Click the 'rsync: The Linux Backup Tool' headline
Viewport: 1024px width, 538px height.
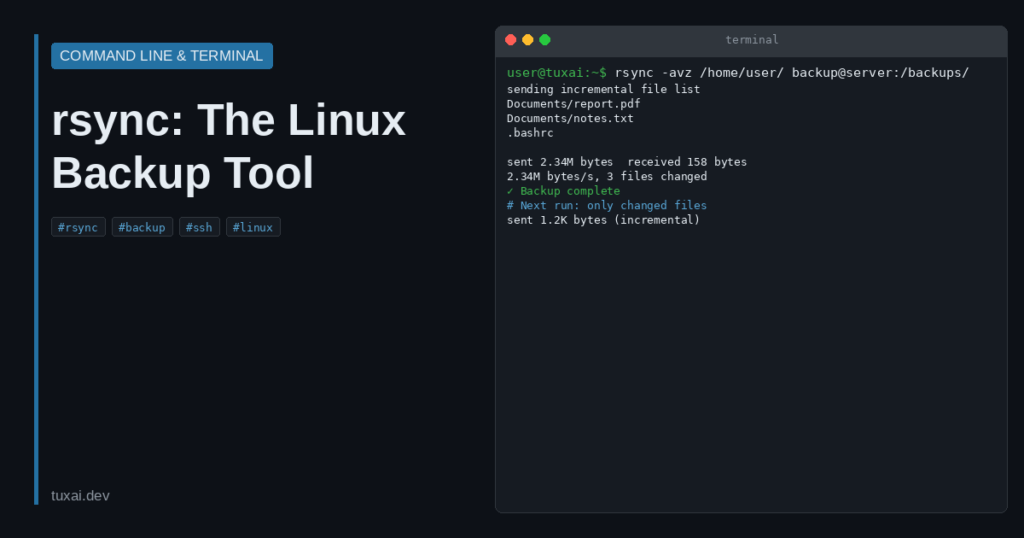coord(229,146)
